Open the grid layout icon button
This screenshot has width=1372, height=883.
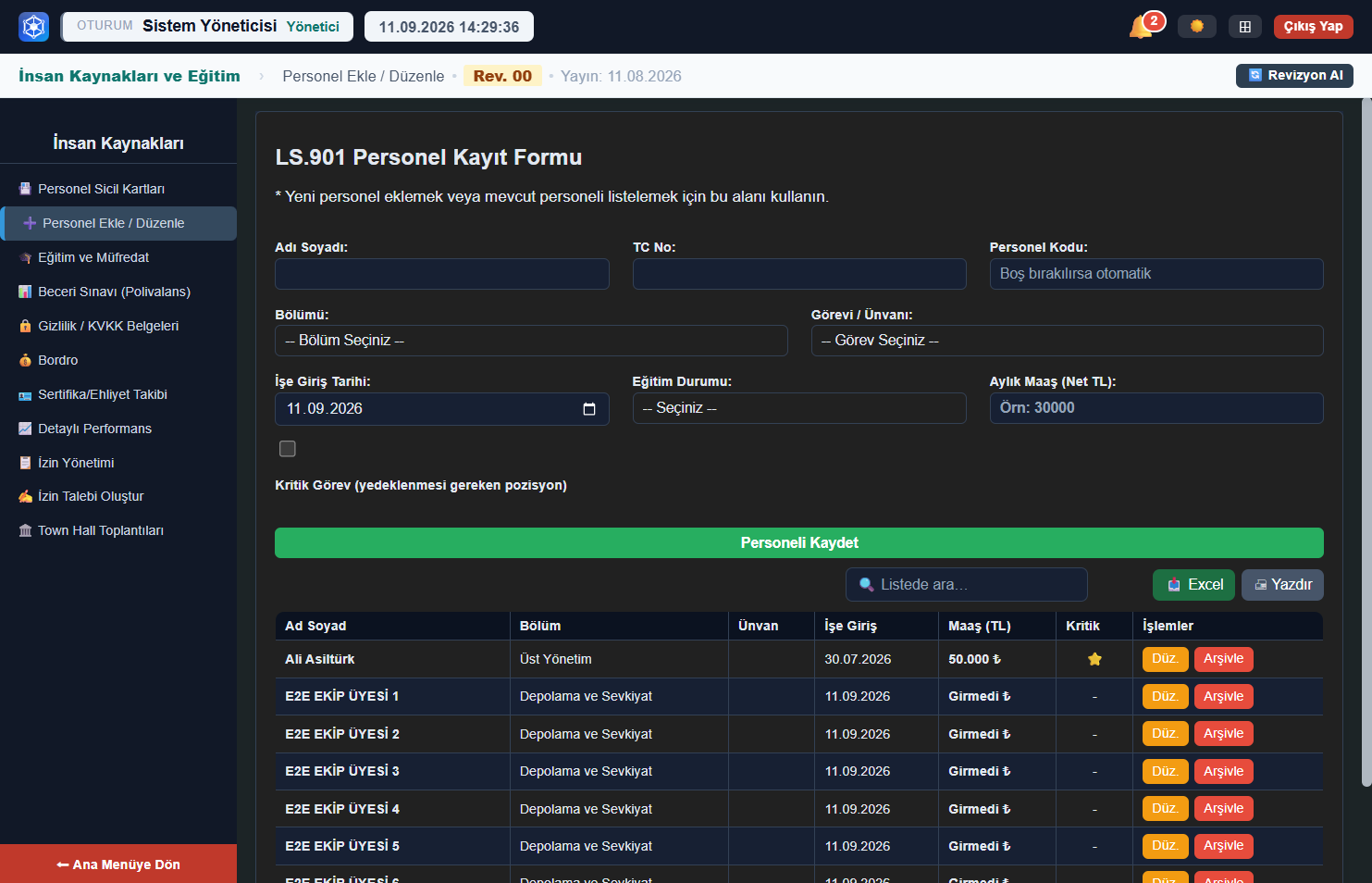pos(1245,26)
